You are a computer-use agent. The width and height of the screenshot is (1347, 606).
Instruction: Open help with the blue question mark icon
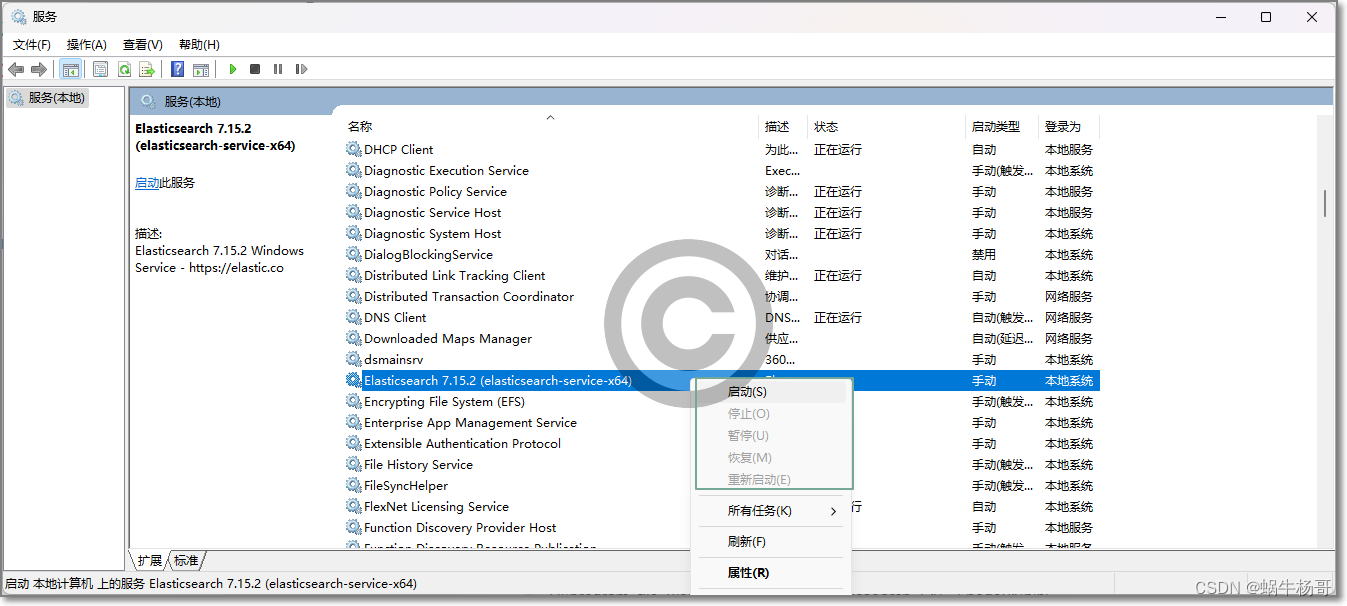(177, 68)
